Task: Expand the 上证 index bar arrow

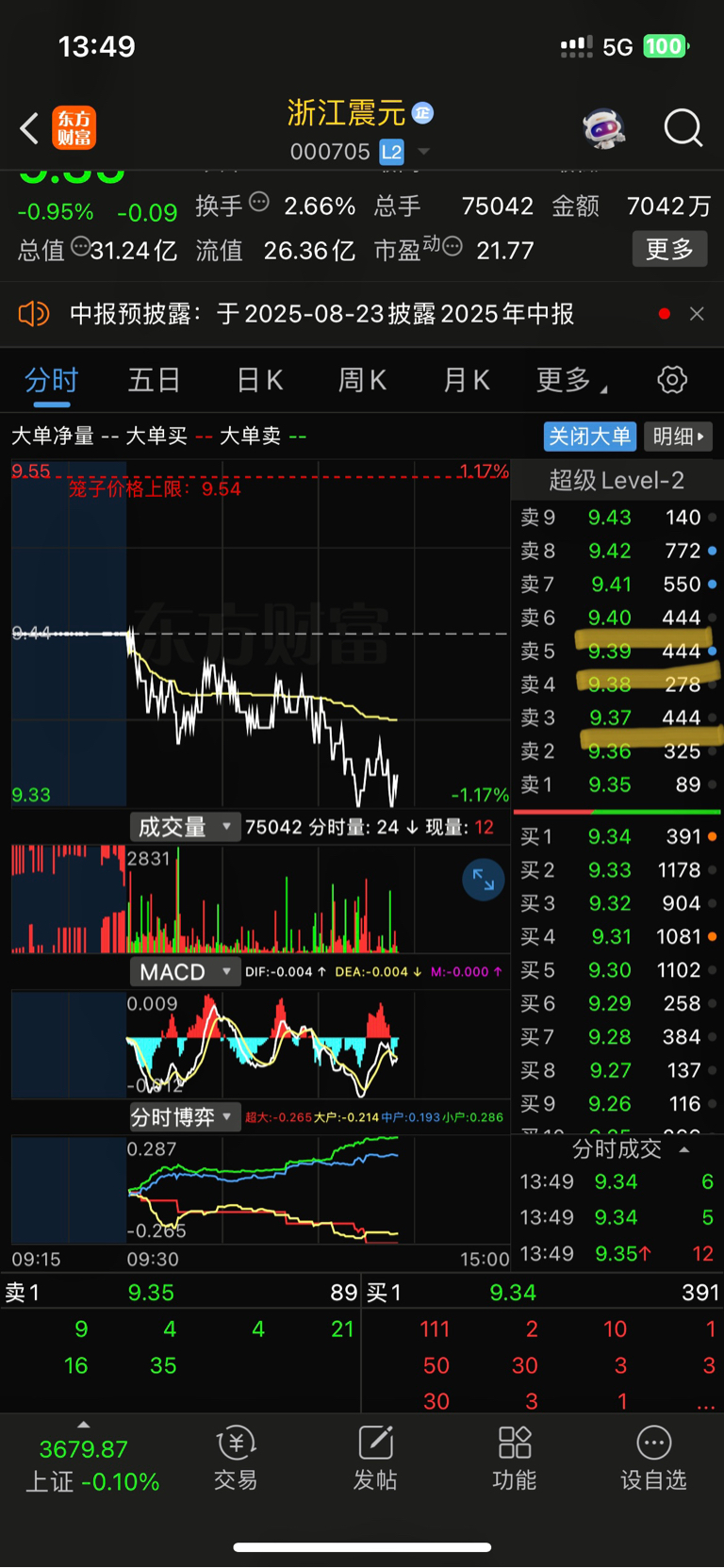Action: [x=83, y=1425]
